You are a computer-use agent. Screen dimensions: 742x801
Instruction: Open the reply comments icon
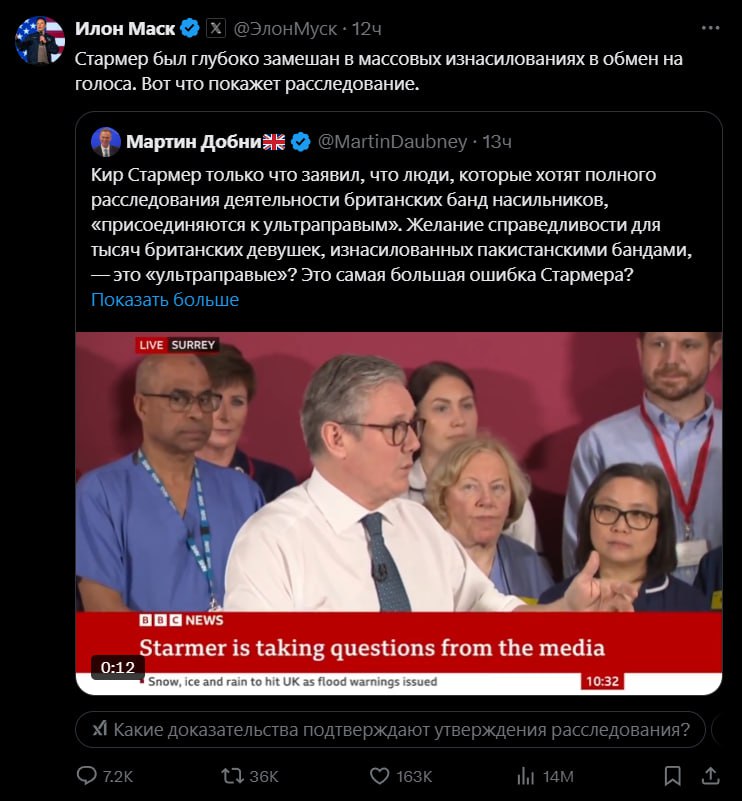[87, 776]
